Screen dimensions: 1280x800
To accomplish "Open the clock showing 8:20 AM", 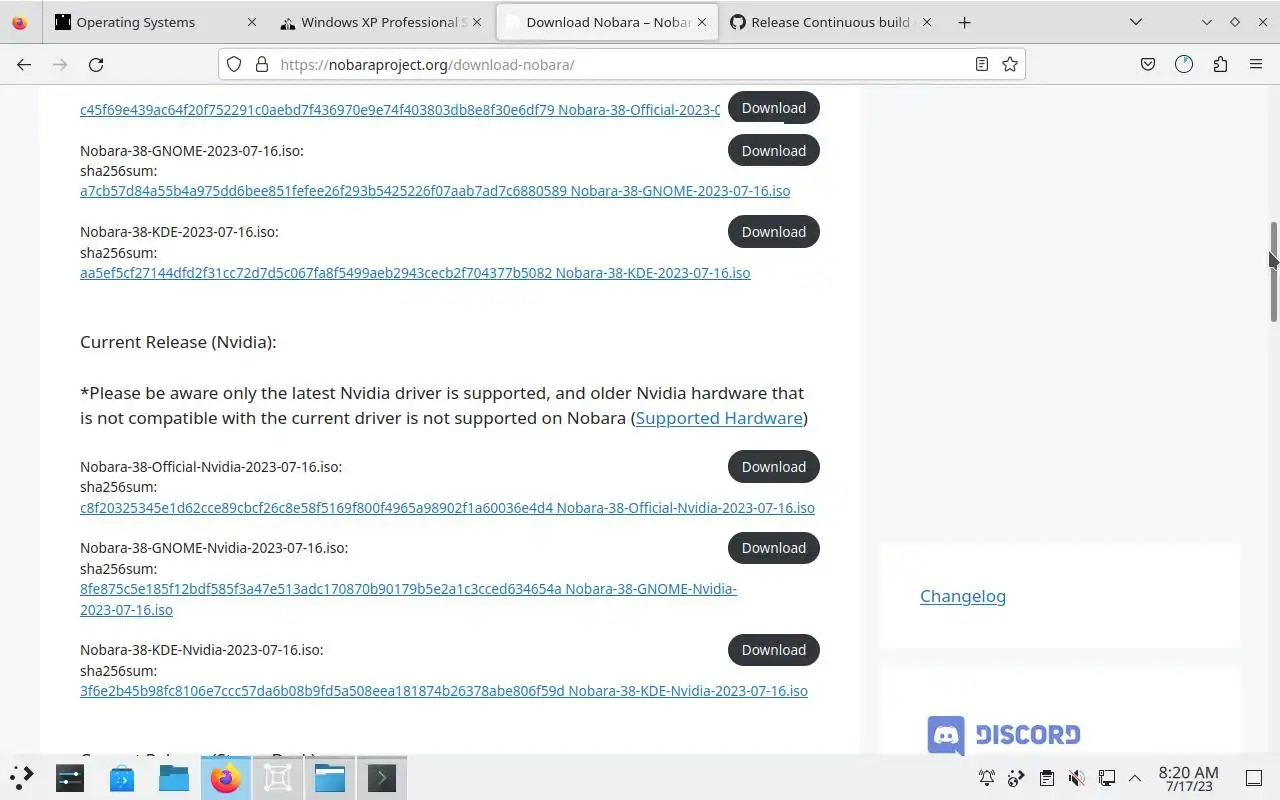I will 1189,778.
